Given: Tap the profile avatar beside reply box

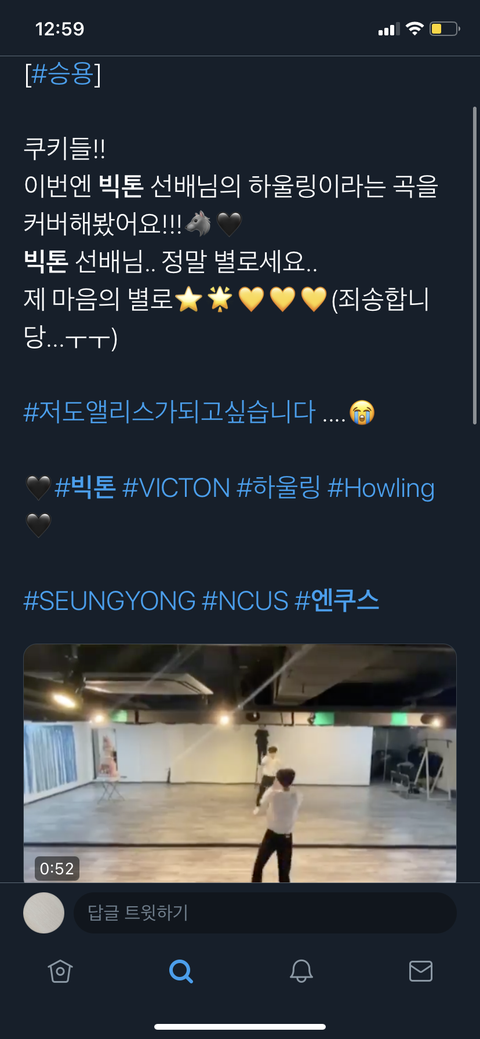Looking at the screenshot, I should (44, 912).
